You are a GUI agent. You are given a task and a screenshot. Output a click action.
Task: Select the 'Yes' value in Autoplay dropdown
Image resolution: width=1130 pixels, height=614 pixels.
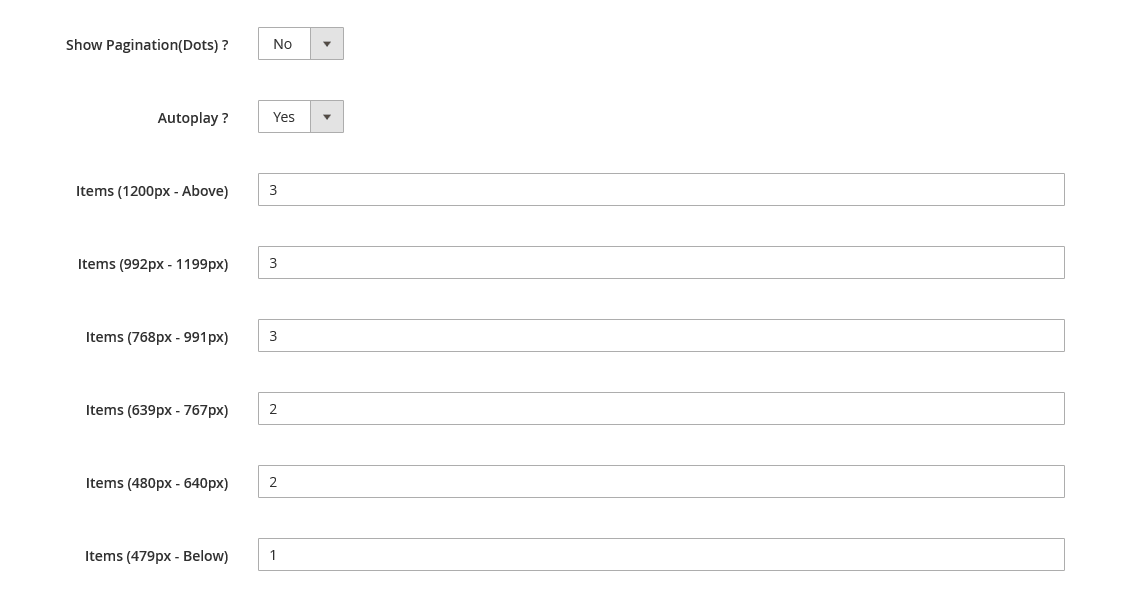[284, 117]
